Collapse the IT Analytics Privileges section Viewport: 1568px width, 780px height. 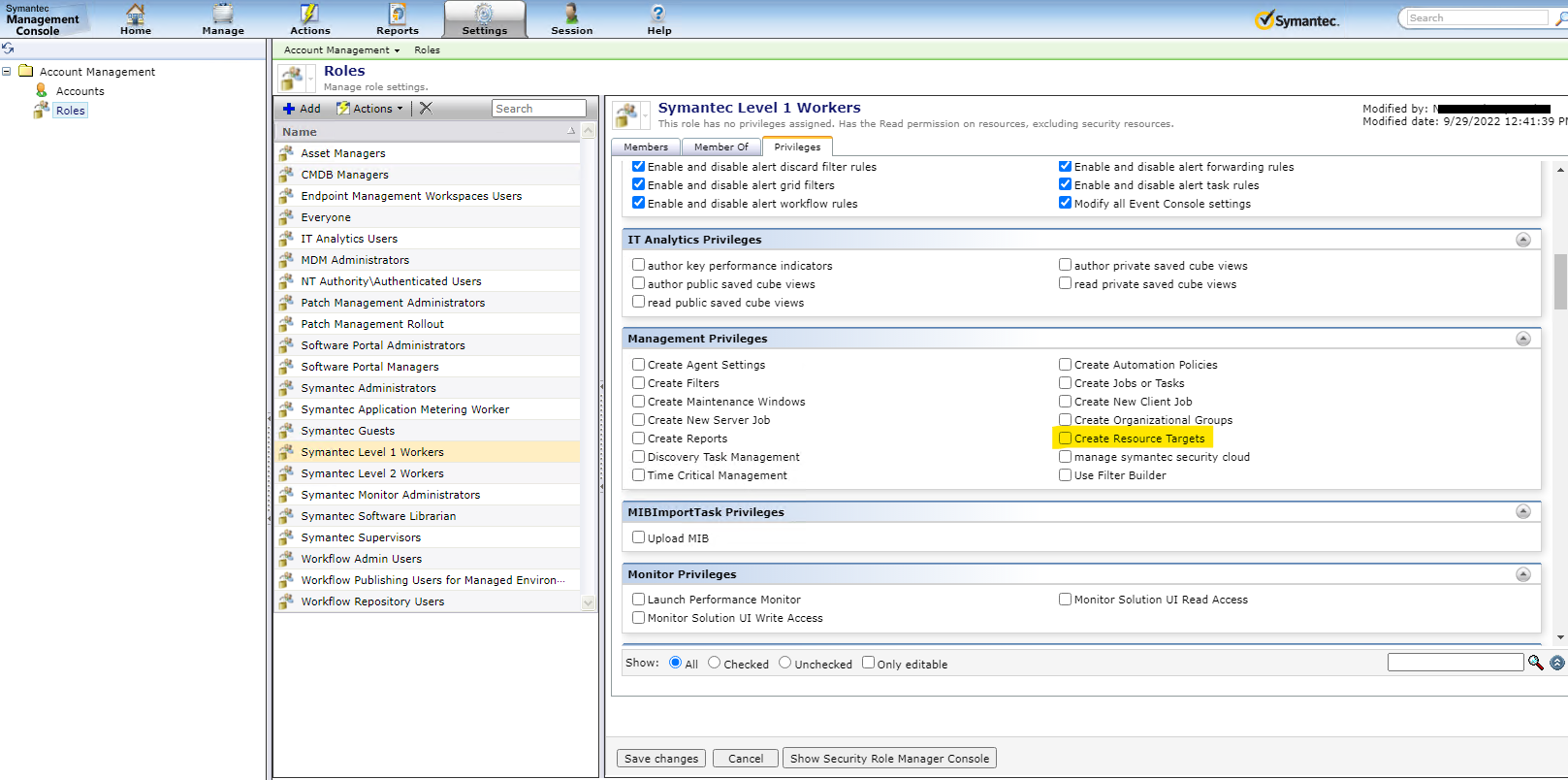[x=1522, y=240]
